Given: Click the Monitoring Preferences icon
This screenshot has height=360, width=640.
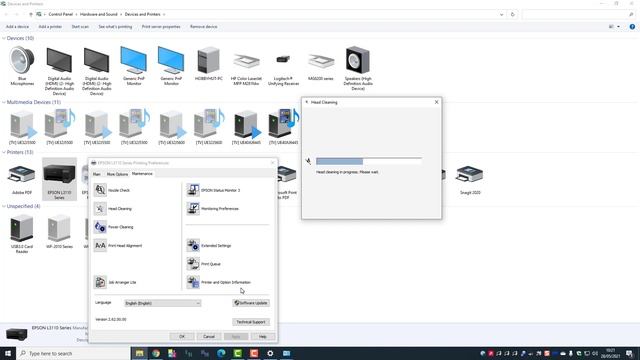Looking at the screenshot, I should [193, 209].
